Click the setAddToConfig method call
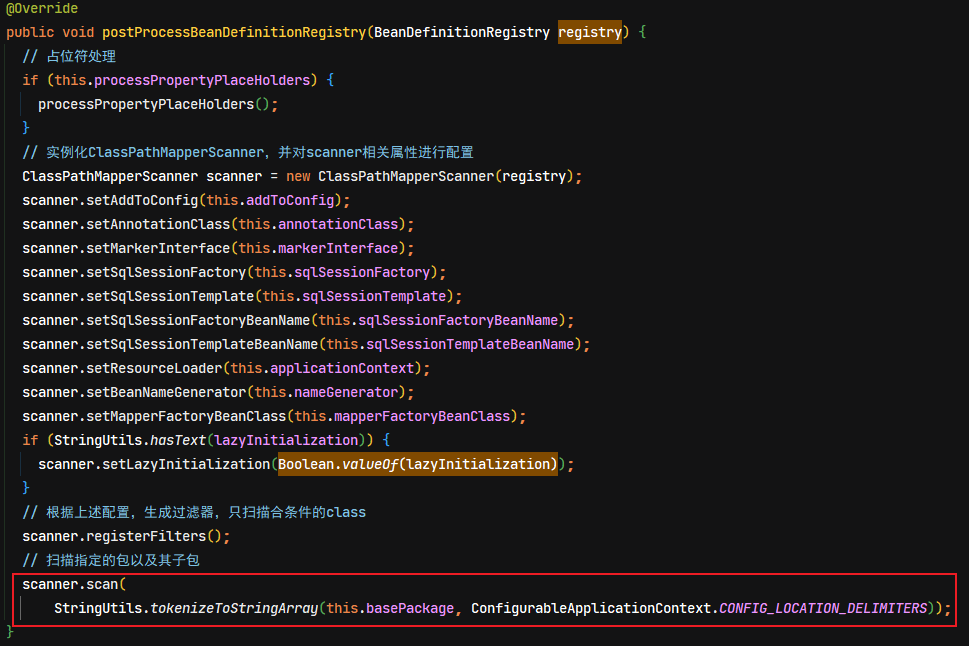 coord(142,200)
